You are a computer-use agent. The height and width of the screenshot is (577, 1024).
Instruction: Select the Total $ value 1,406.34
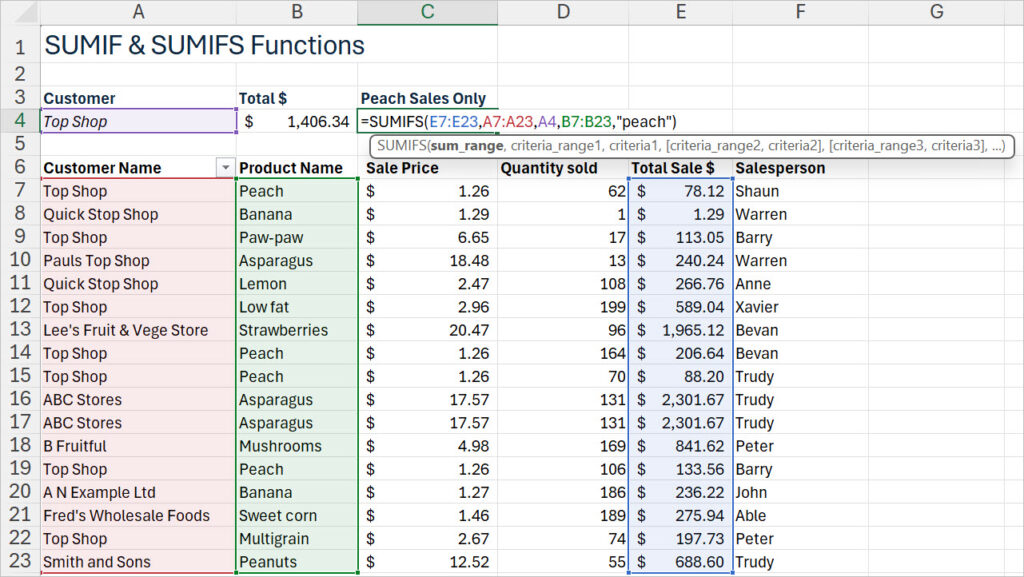(297, 120)
